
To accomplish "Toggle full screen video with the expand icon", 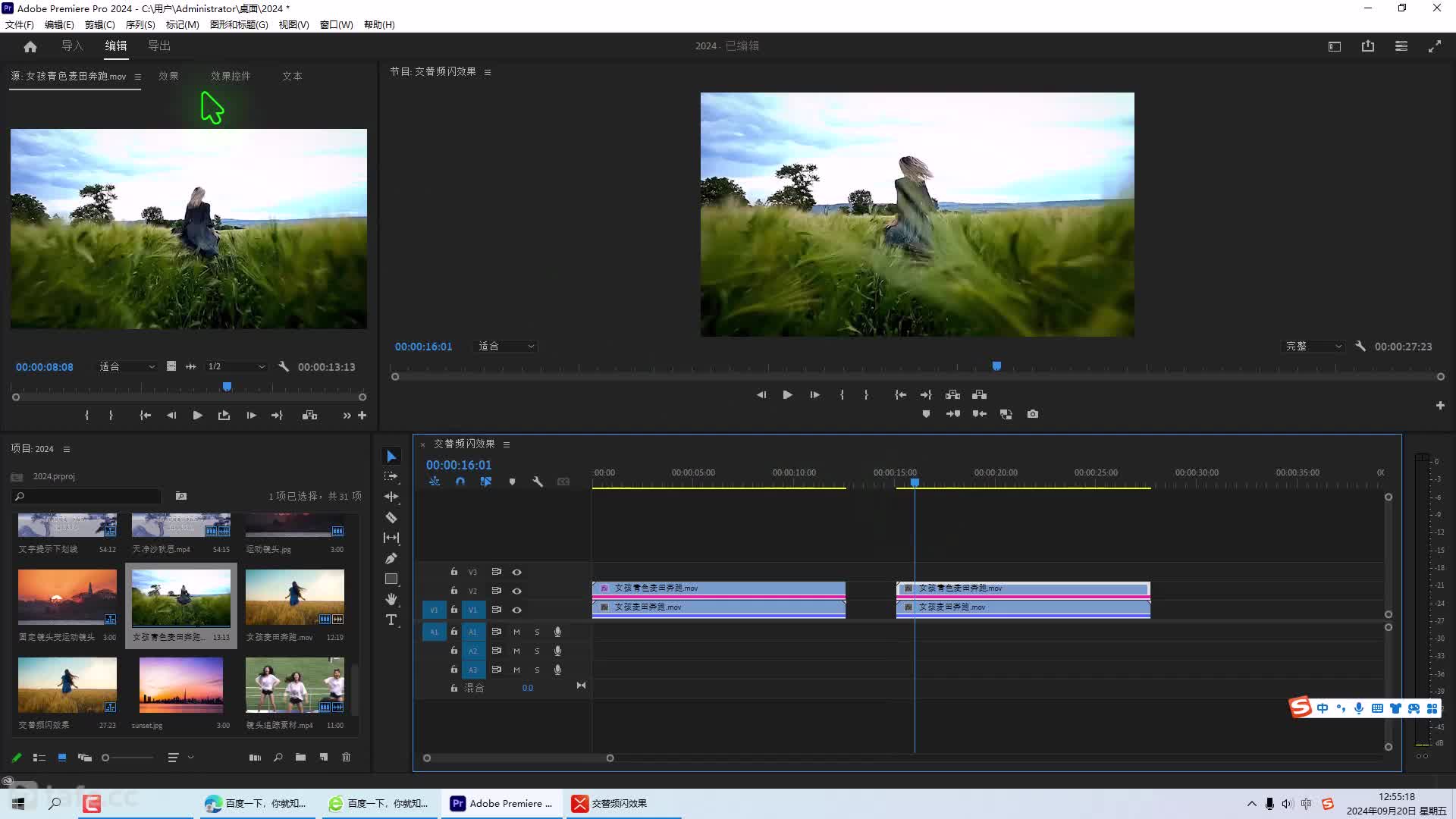I will (x=1435, y=46).
